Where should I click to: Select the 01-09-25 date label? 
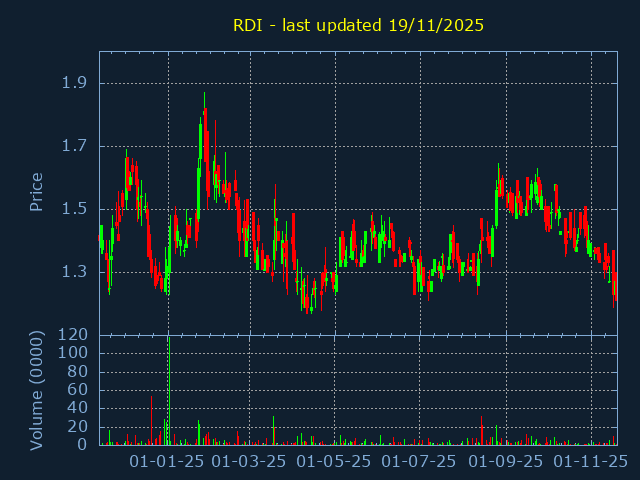tap(506, 461)
